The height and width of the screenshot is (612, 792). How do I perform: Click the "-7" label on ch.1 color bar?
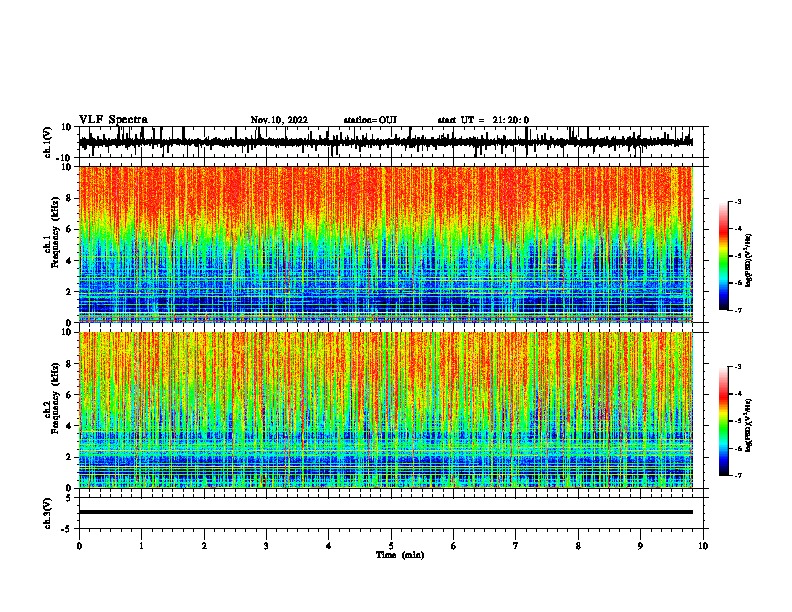tap(738, 310)
